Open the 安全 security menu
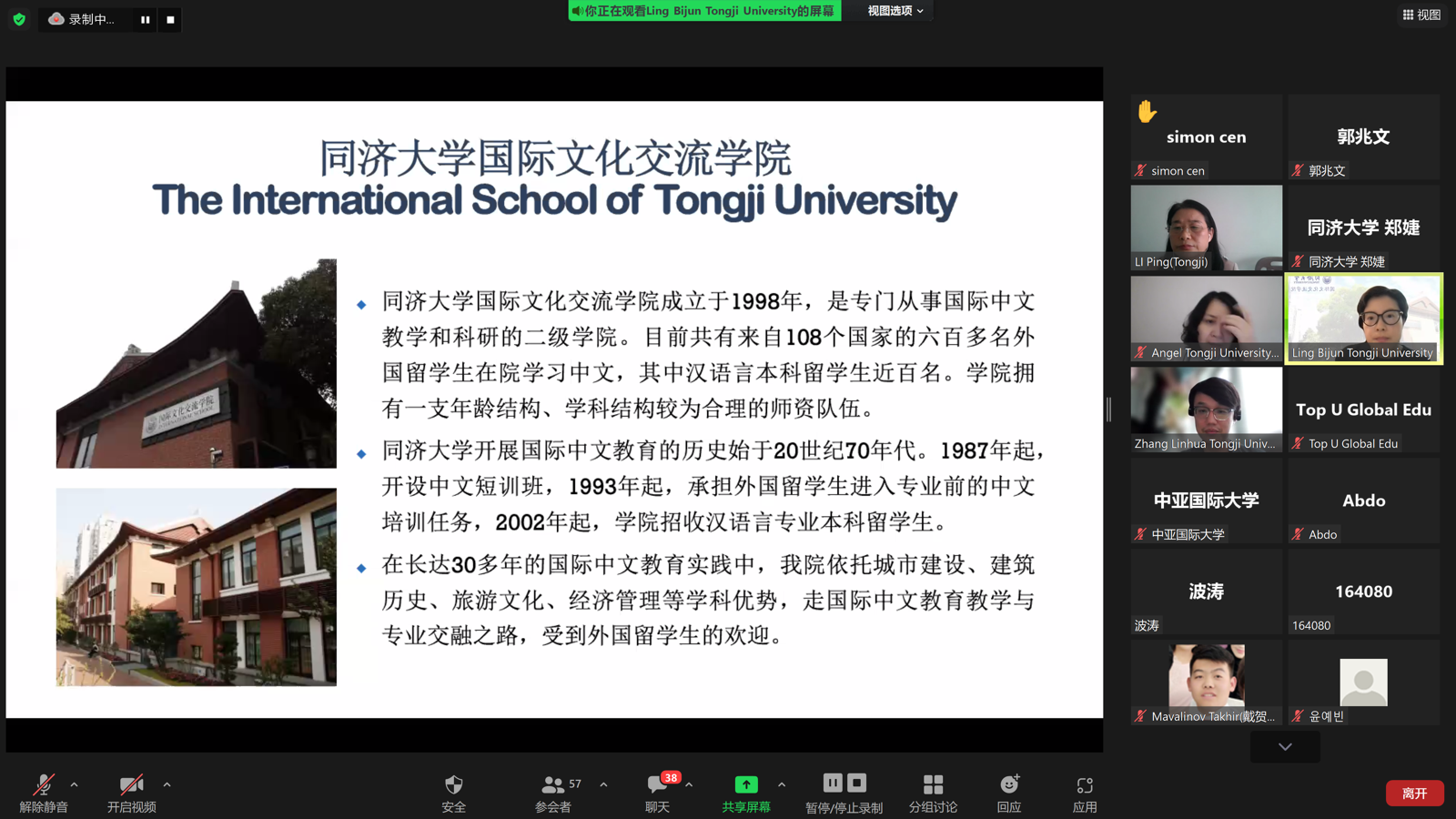This screenshot has height=819, width=1456. (x=453, y=794)
